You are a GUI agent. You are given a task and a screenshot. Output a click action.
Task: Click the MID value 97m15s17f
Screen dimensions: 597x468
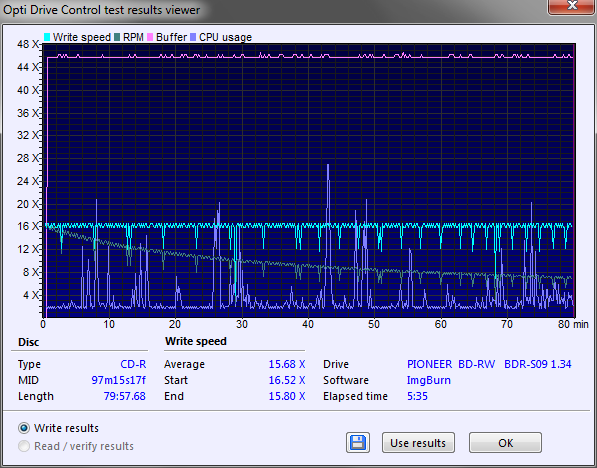click(118, 380)
